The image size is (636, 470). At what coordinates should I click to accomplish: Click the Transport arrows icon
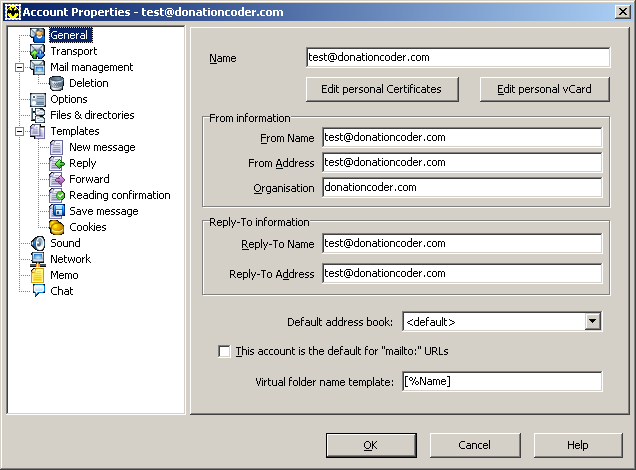37,52
